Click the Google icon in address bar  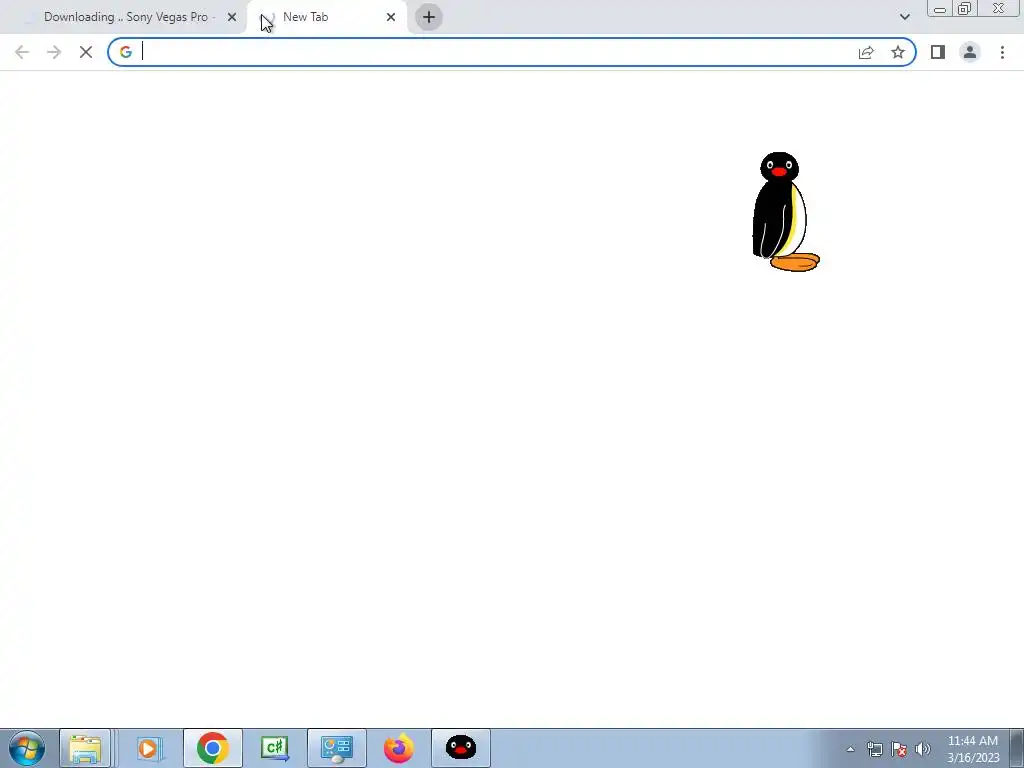tap(126, 52)
